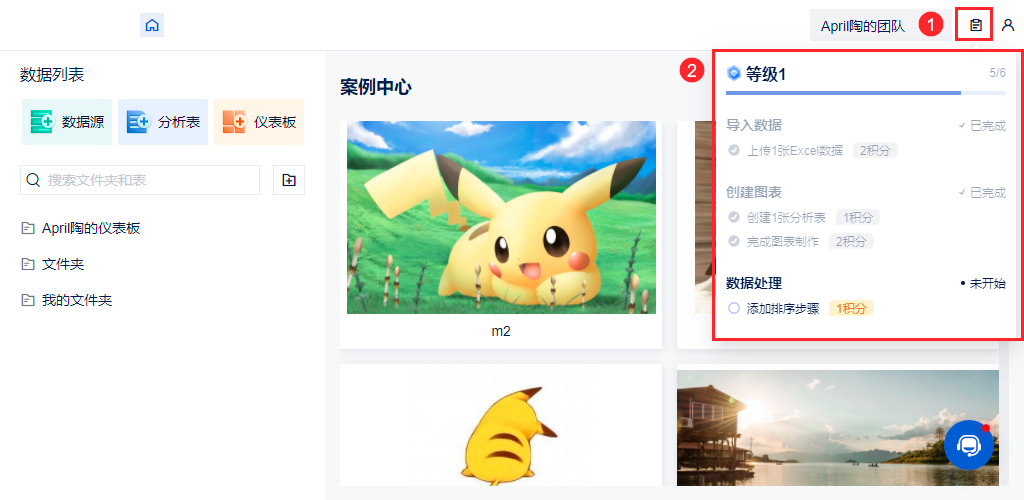Create a new 仪表板
1024x500 pixels.
click(259, 122)
